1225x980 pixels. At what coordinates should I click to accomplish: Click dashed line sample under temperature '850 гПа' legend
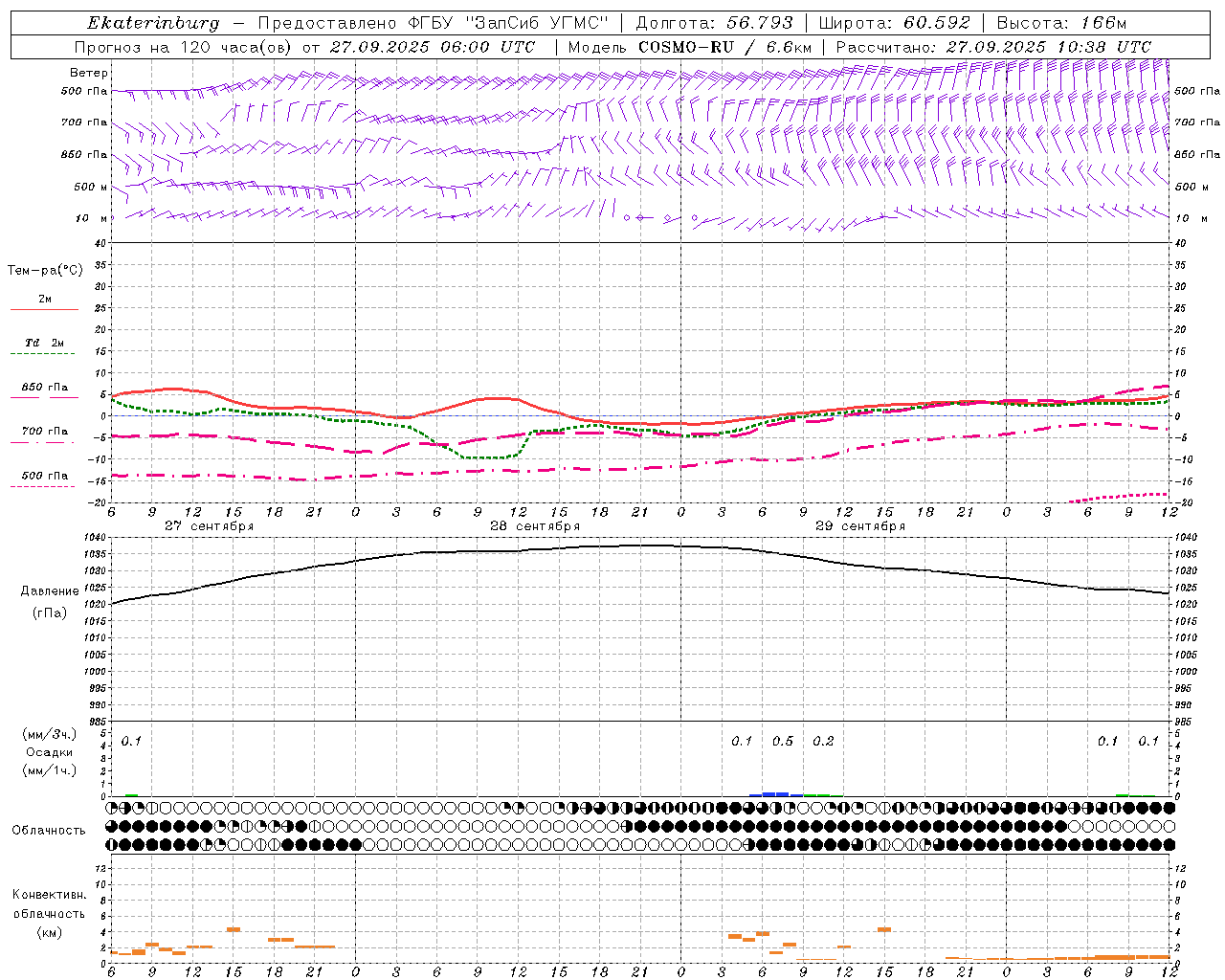pos(43,398)
